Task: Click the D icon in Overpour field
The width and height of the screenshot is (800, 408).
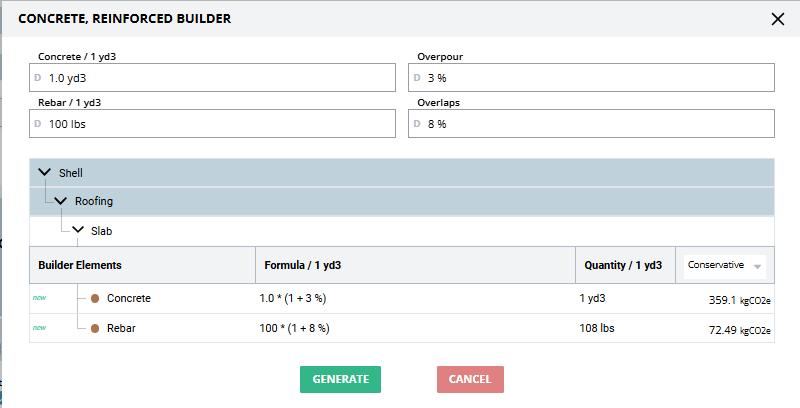Action: 417,77
